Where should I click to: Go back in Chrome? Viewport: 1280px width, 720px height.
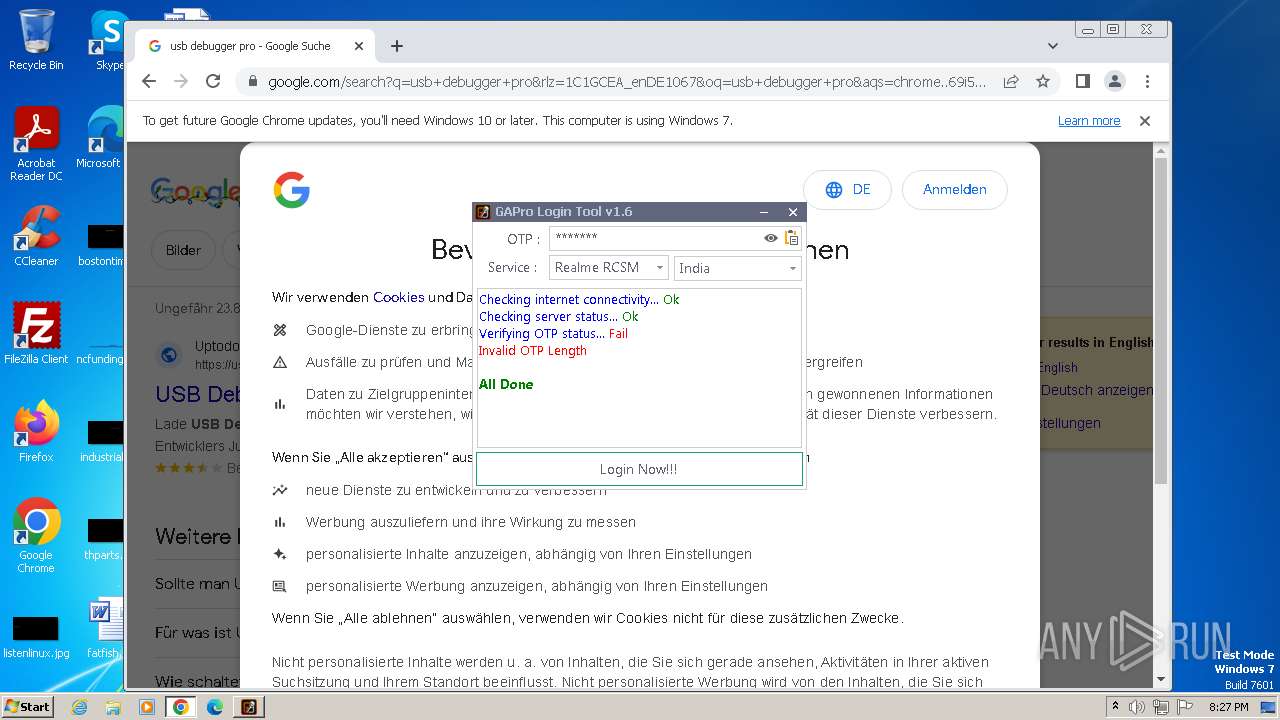[x=149, y=81]
